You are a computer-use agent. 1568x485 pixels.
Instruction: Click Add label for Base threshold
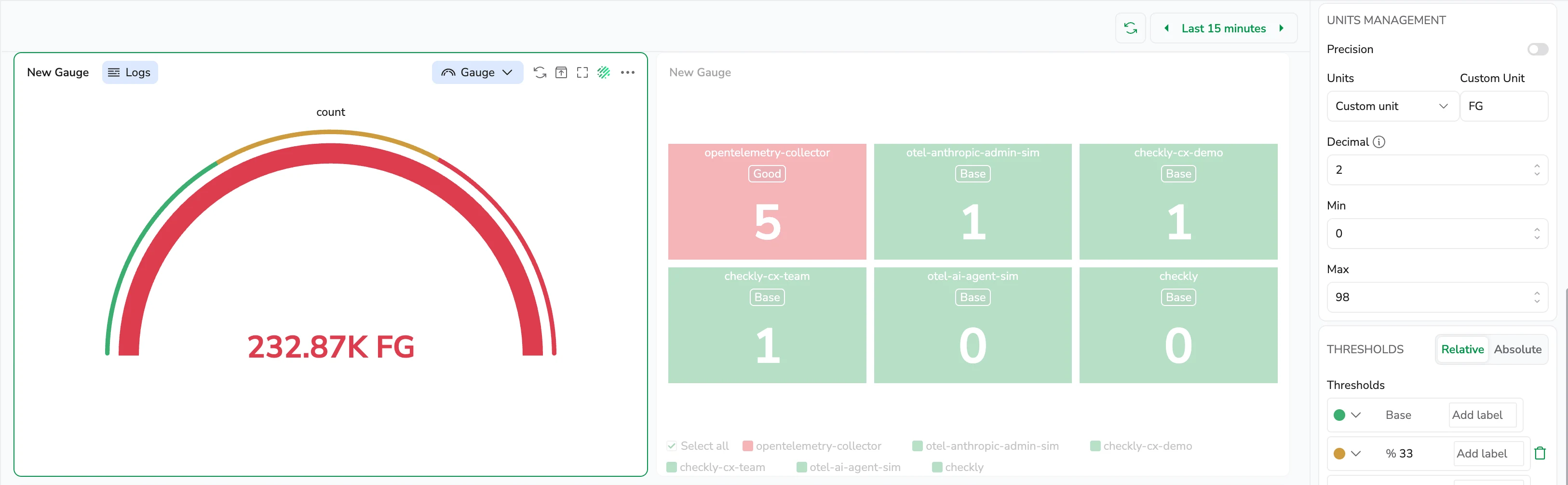click(1482, 415)
